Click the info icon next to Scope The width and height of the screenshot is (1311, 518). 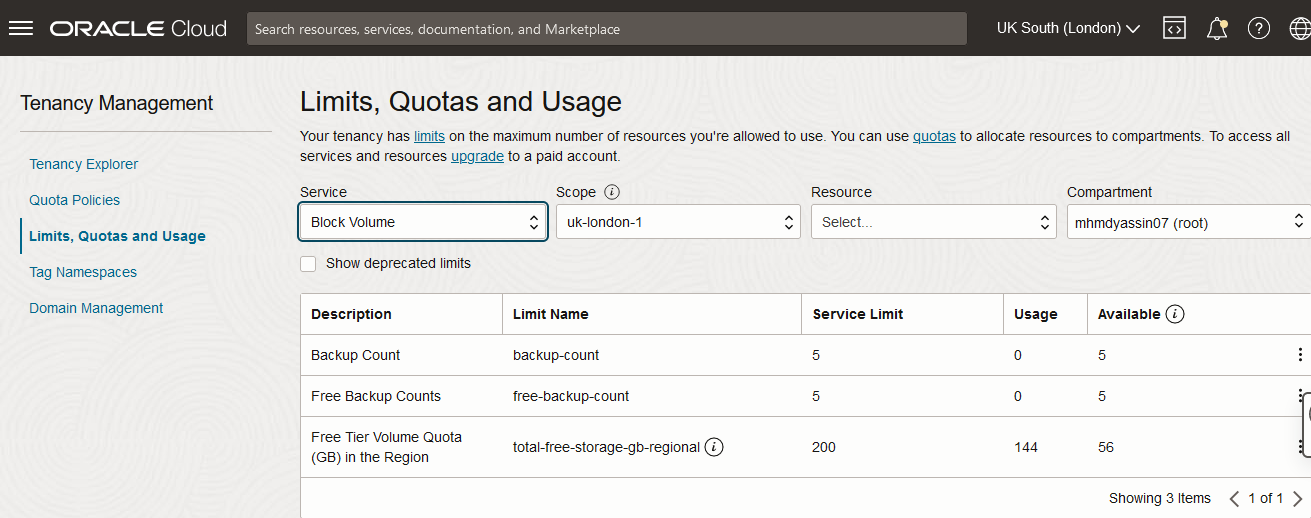pos(612,192)
